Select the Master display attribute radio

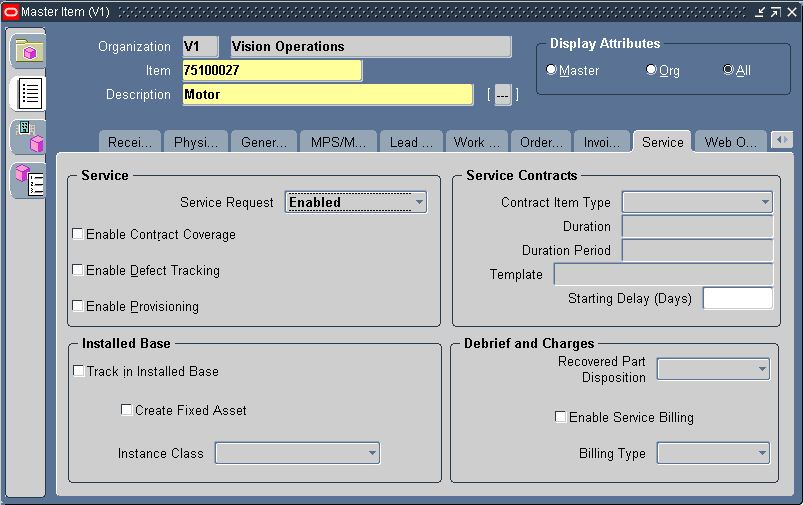551,69
